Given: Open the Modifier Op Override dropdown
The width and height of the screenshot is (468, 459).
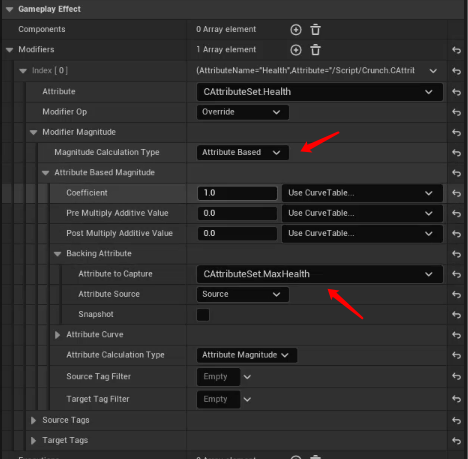Looking at the screenshot, I should coord(243,112).
